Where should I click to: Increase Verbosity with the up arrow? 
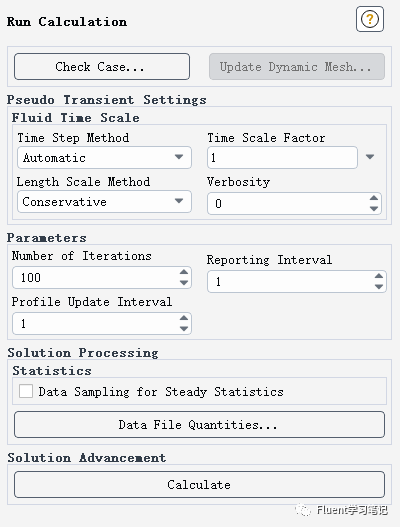(x=374, y=198)
